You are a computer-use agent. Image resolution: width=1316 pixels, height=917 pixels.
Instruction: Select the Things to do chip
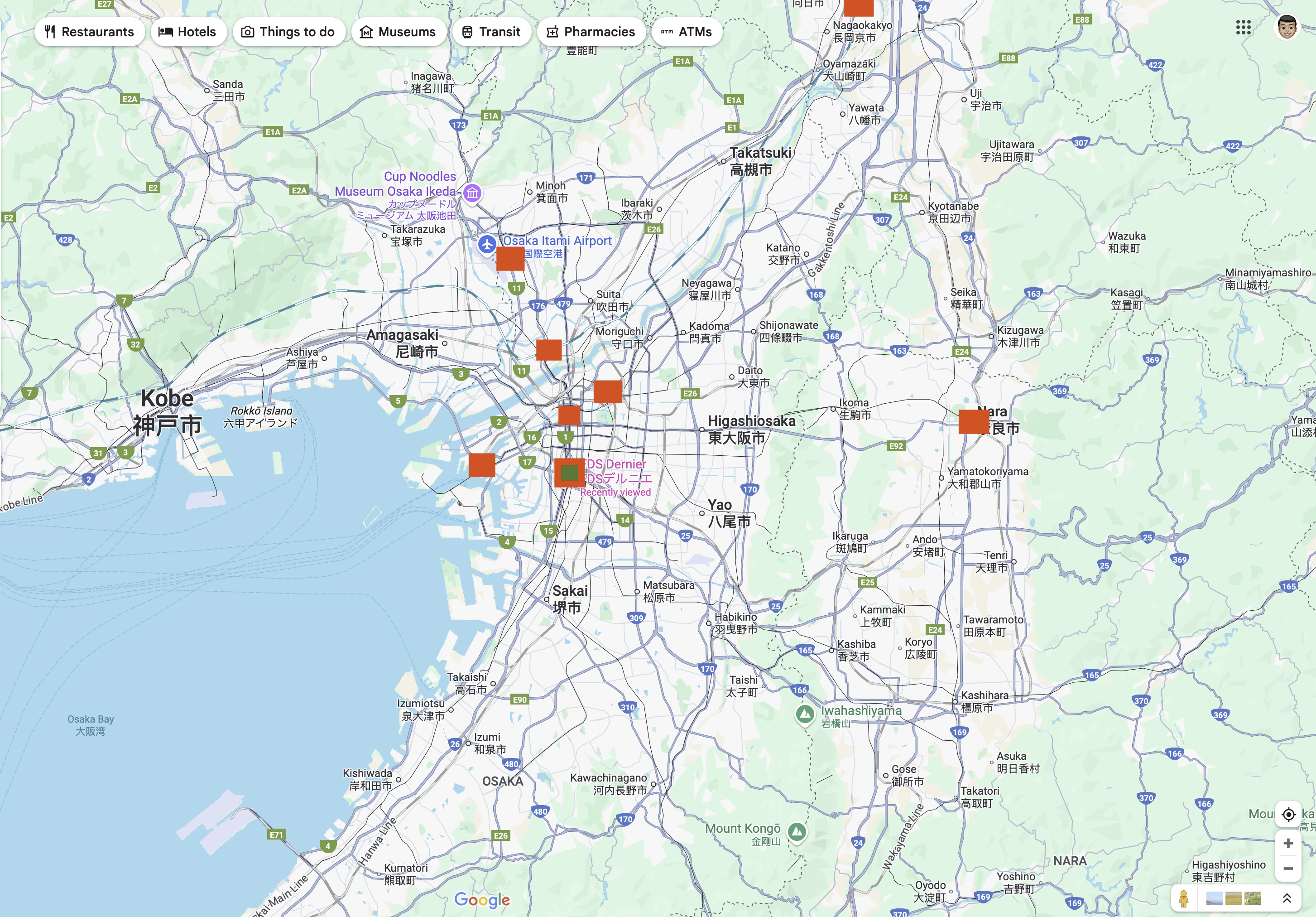pyautogui.click(x=288, y=32)
